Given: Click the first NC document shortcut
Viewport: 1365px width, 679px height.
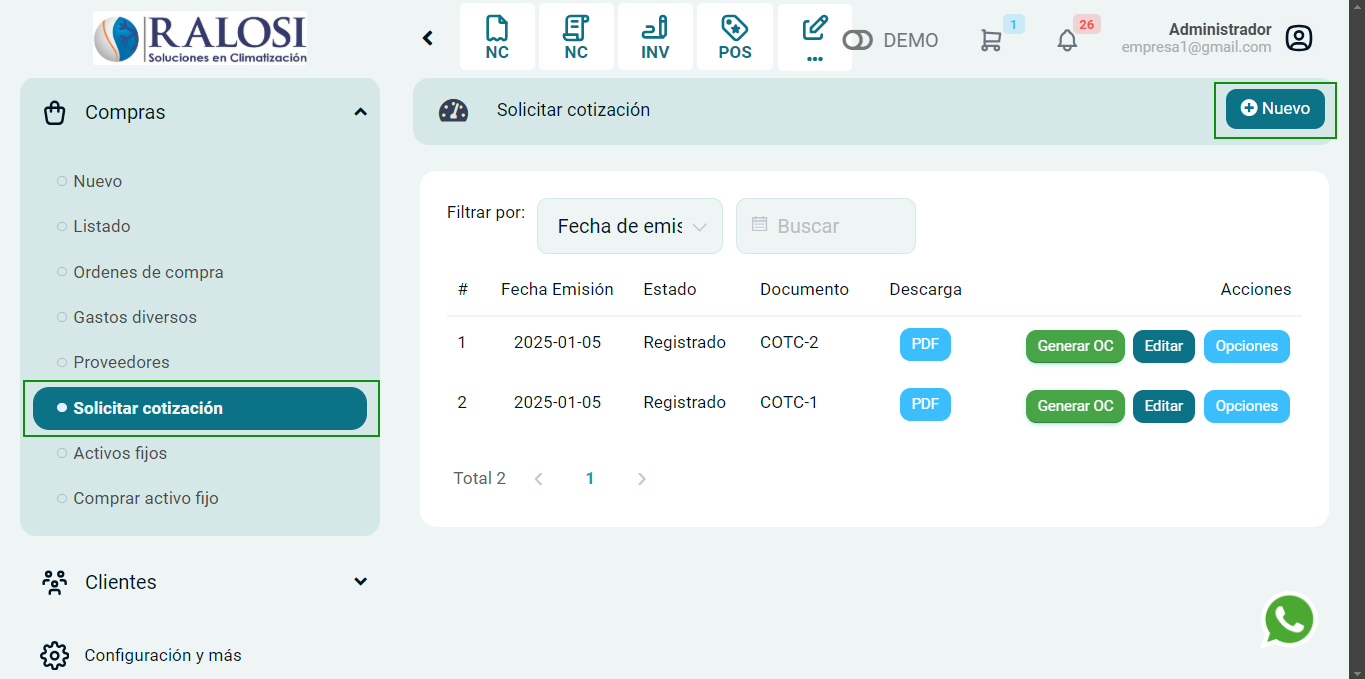Looking at the screenshot, I should tap(497, 37).
